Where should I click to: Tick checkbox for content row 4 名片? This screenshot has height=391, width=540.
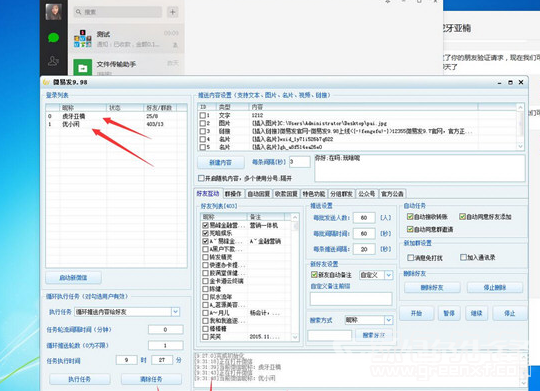point(203,139)
